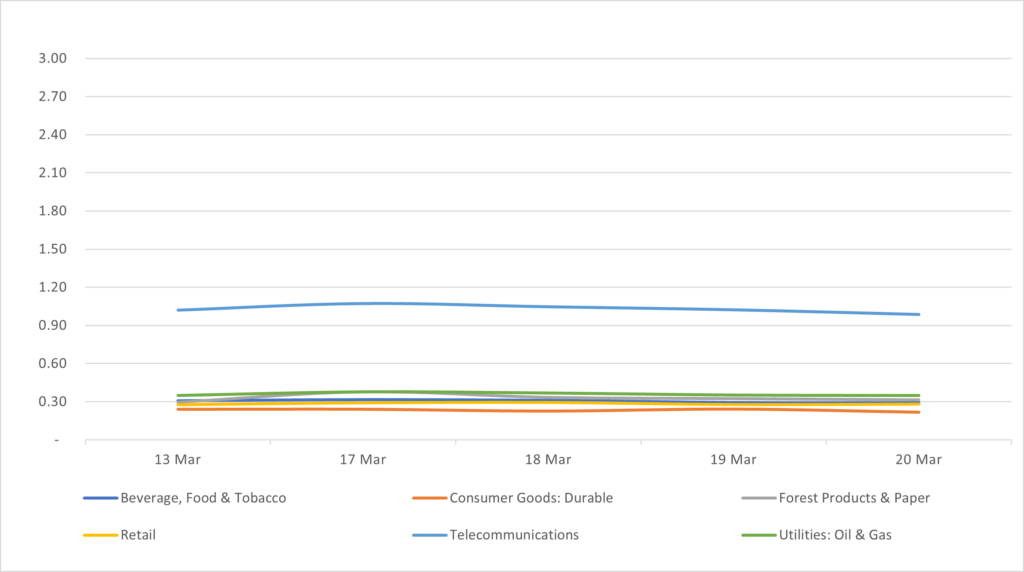Click the Telecommunications legend label
The width and height of the screenshot is (1024, 572).
[x=514, y=535]
